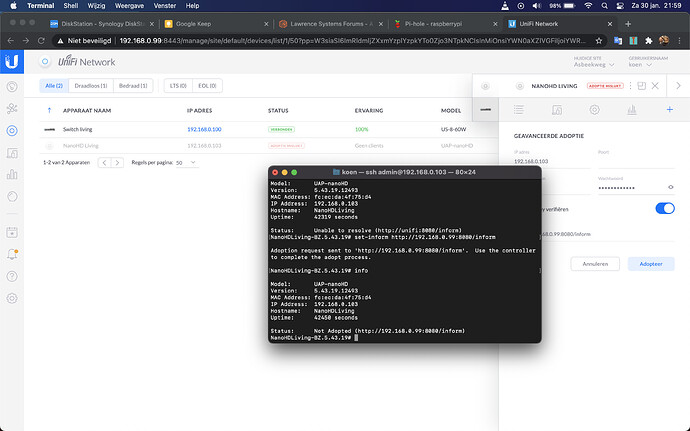Bookmark this page with the star icon
690x431 pixels.
click(598, 41)
